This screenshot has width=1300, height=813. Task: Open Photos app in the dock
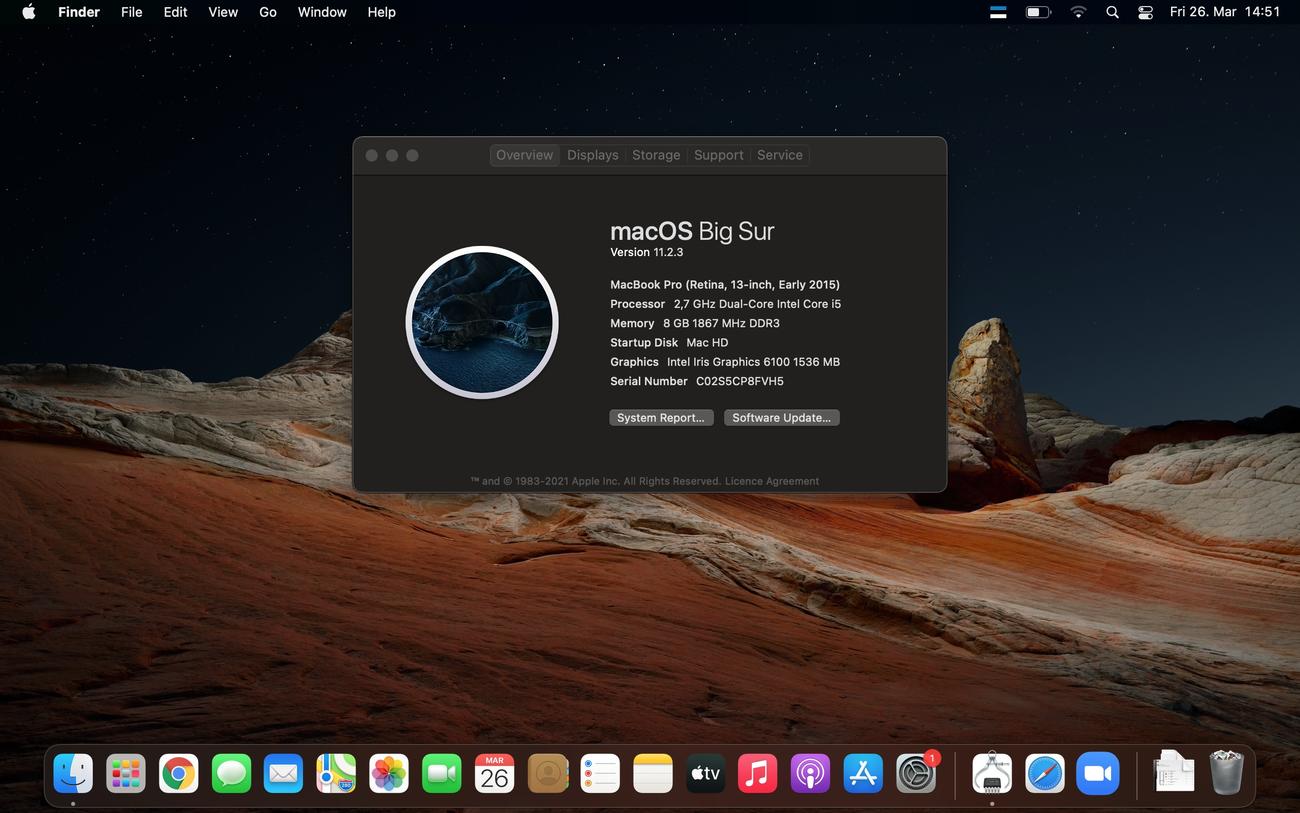(389, 773)
